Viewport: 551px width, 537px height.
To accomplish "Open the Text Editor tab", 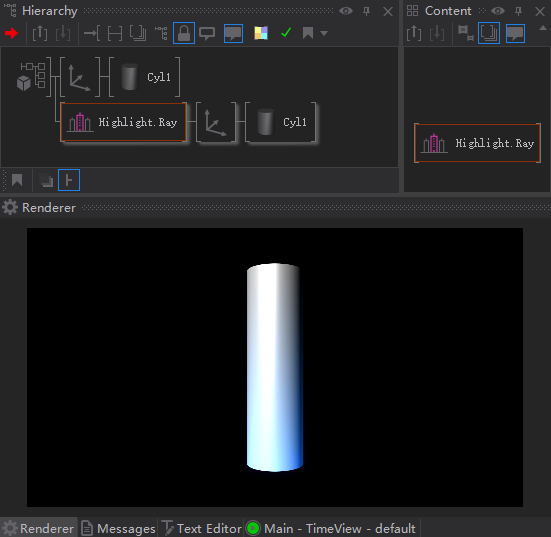I will pos(202,529).
